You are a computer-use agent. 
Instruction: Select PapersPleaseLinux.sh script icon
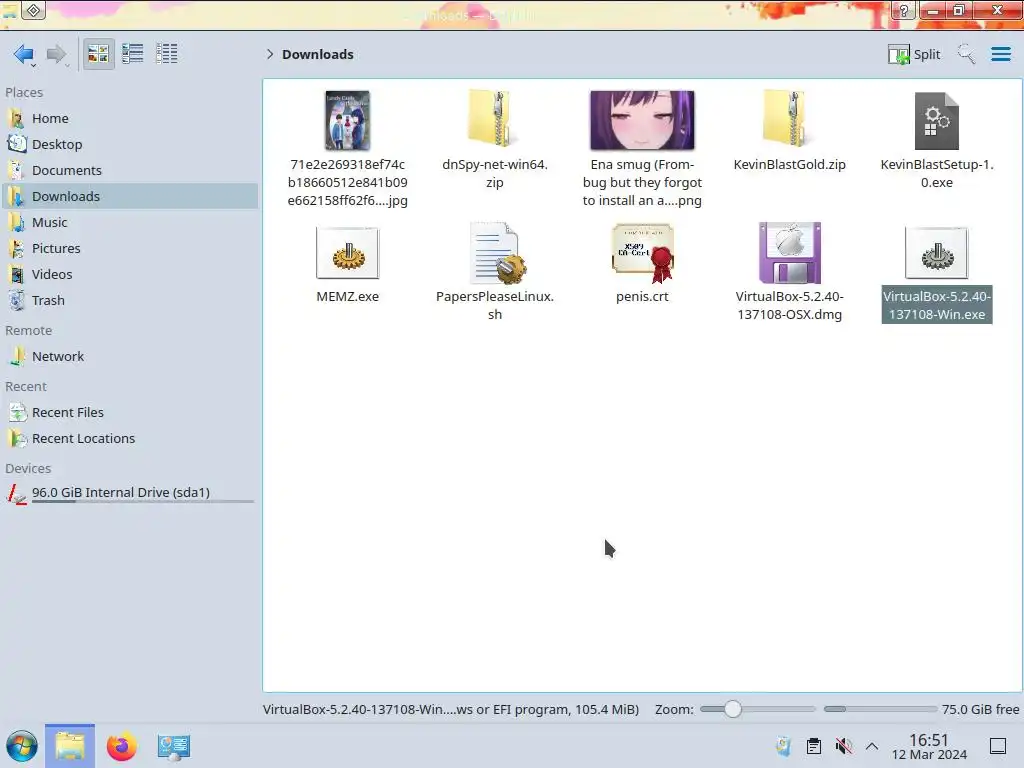[x=496, y=253]
